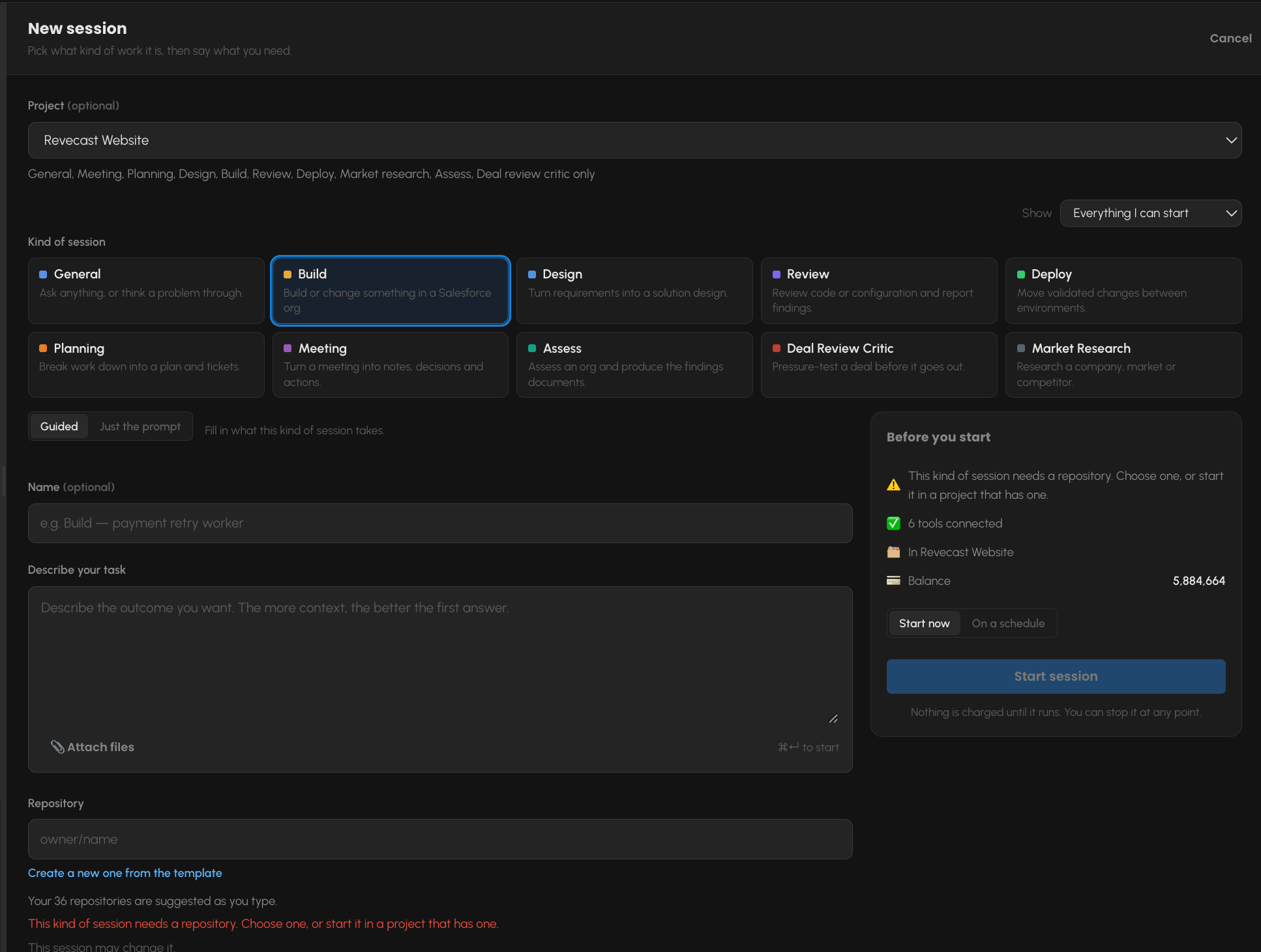Click the green checkmark tools connected icon
Viewport: 1261px width, 952px height.
tap(893, 524)
